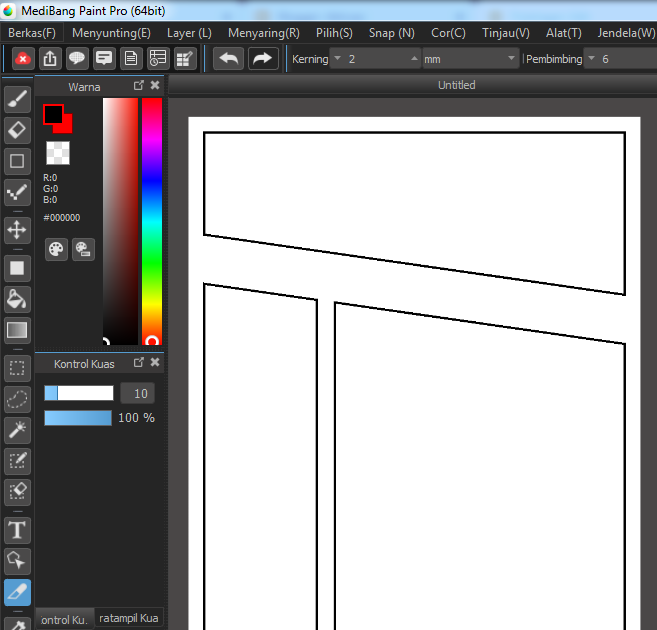Click the #000000 hex color text
This screenshot has width=657, height=630.
tap(62, 217)
